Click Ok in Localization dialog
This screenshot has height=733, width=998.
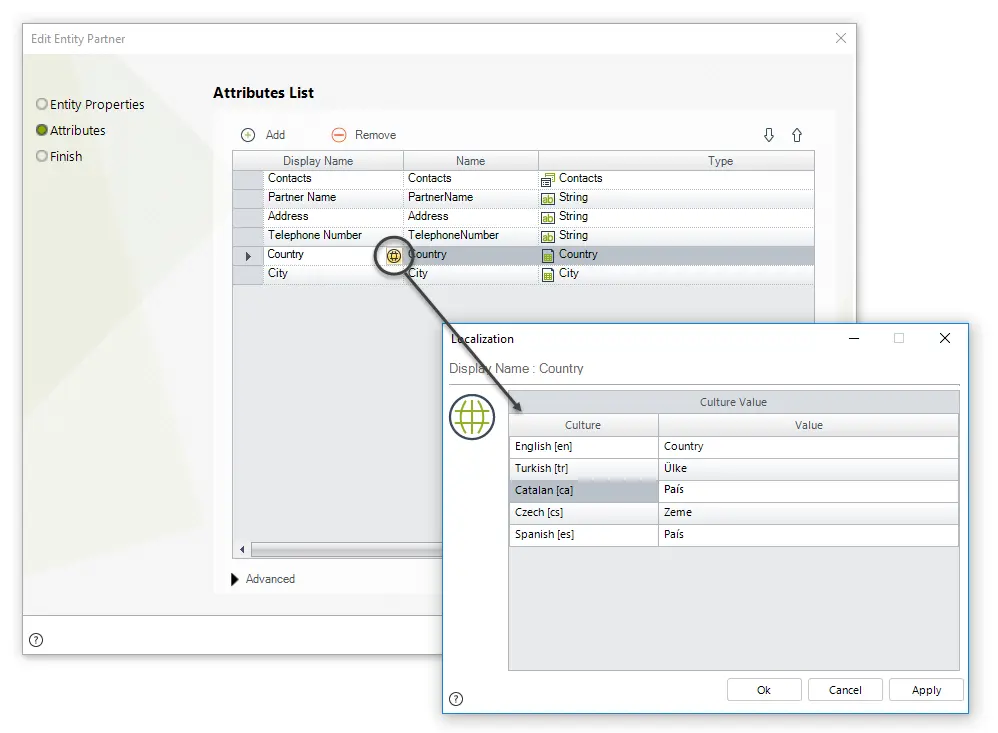point(764,690)
